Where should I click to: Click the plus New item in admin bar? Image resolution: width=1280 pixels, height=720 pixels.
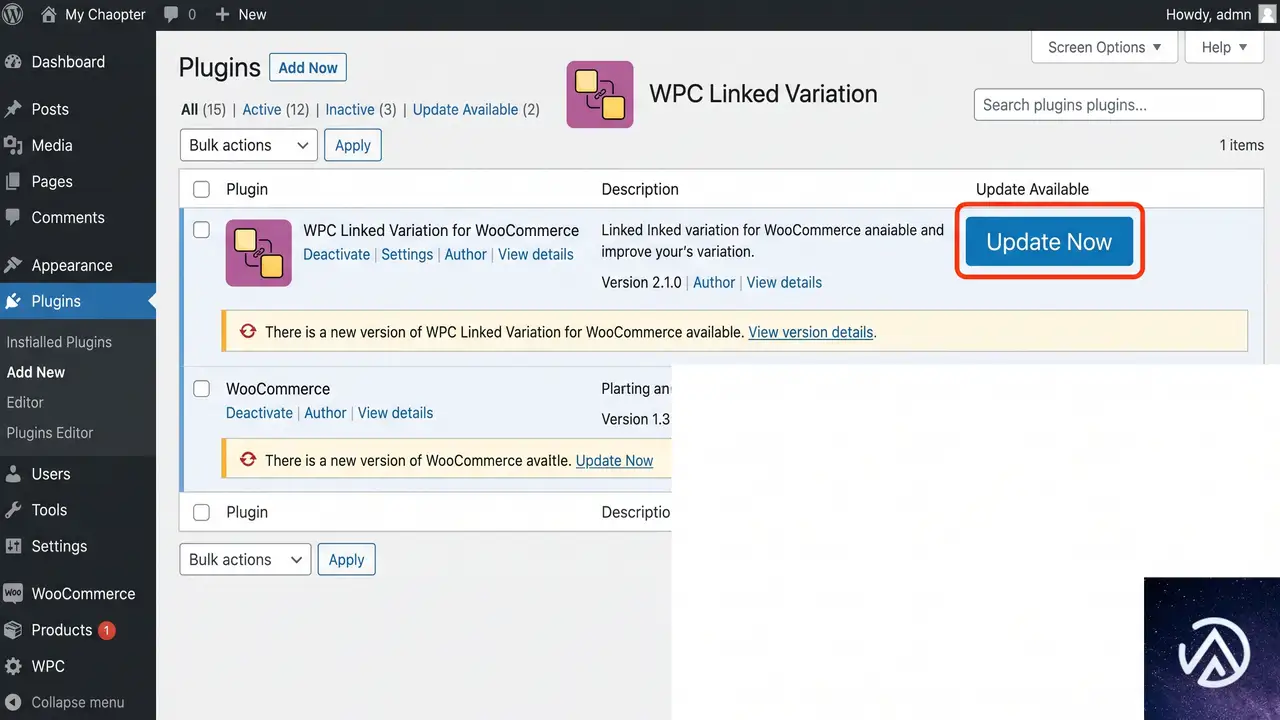pos(240,14)
